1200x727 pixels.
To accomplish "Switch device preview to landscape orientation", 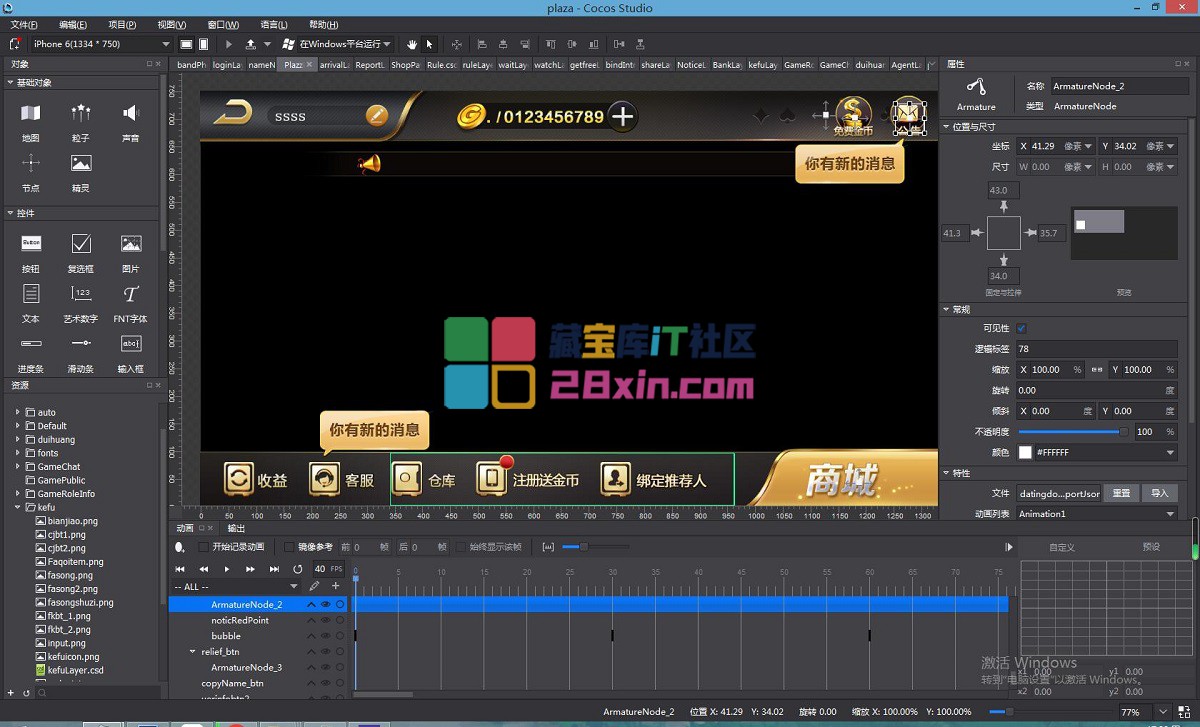I will click(x=186, y=44).
